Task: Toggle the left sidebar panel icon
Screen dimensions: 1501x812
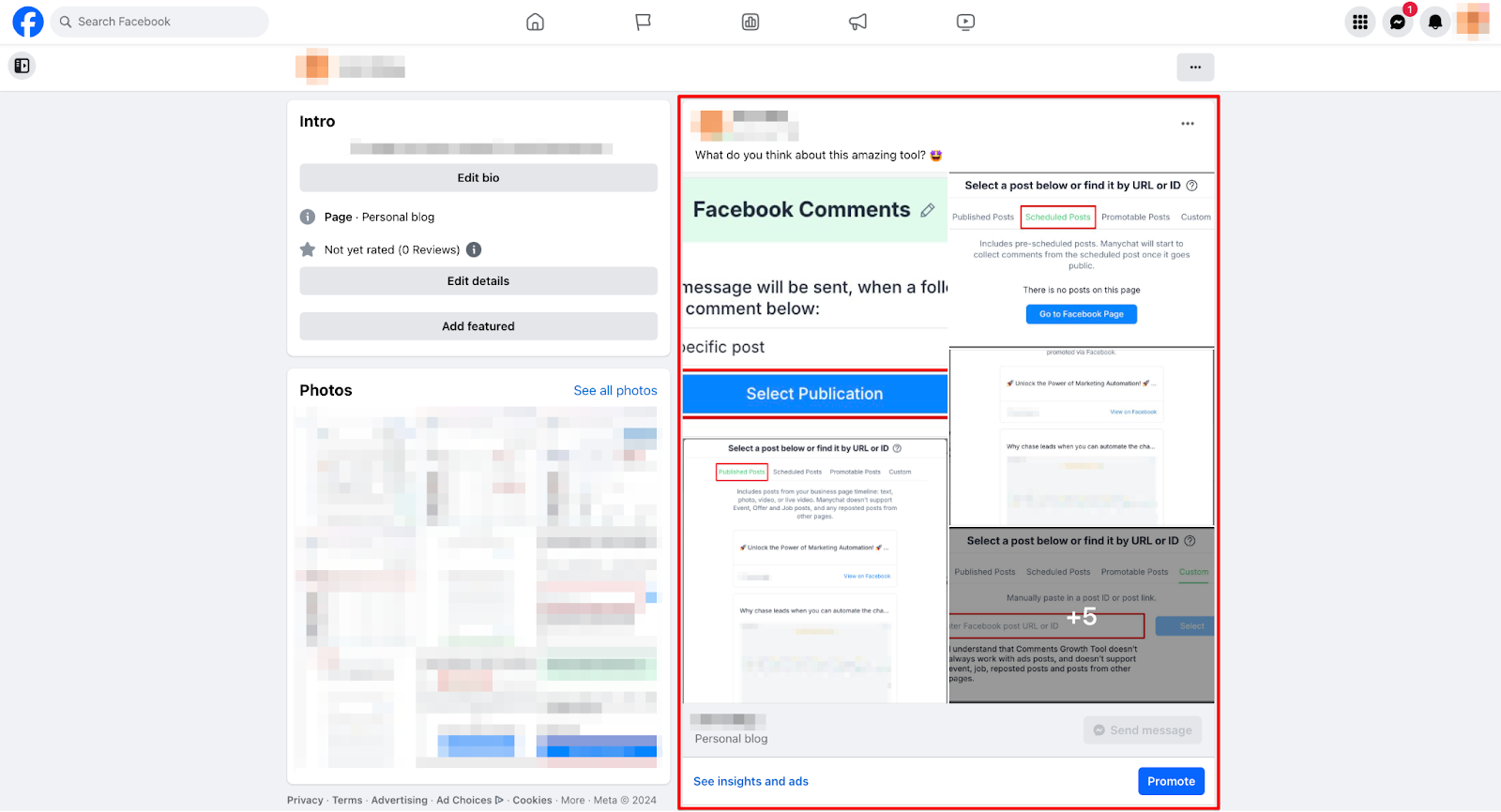Action: coord(22,66)
